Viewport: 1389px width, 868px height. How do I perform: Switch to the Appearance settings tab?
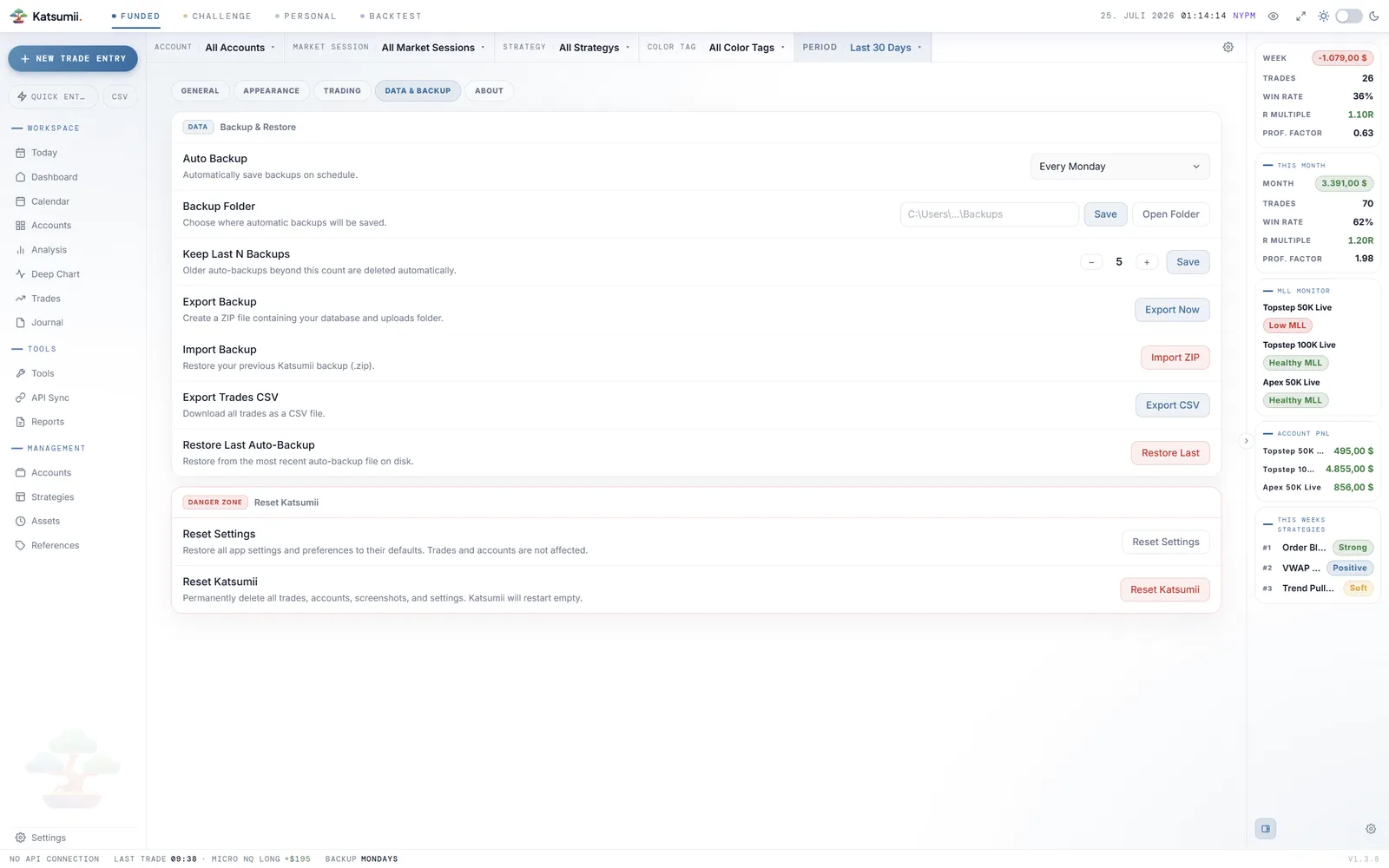(272, 91)
